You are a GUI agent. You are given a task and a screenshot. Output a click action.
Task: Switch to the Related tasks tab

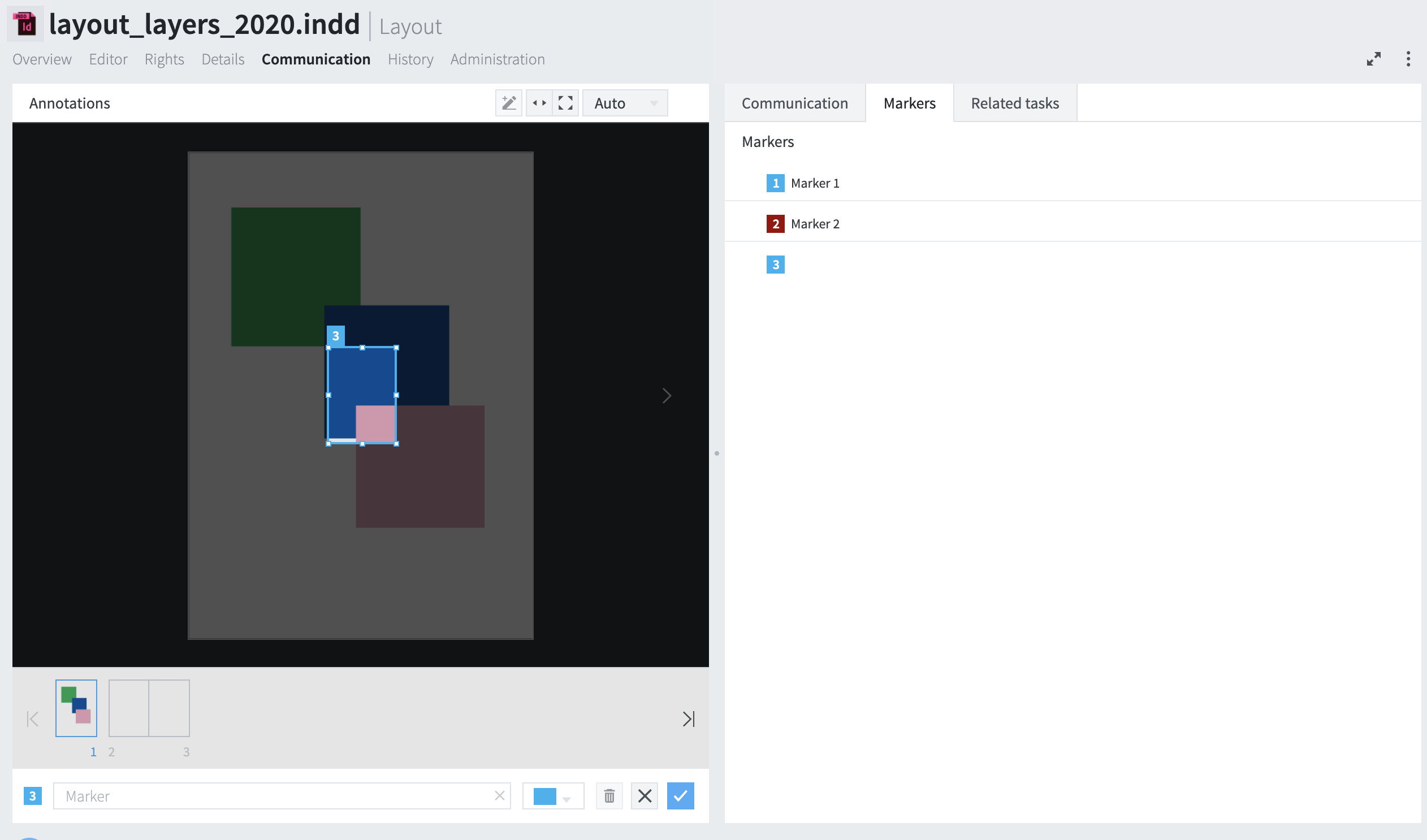1015,102
